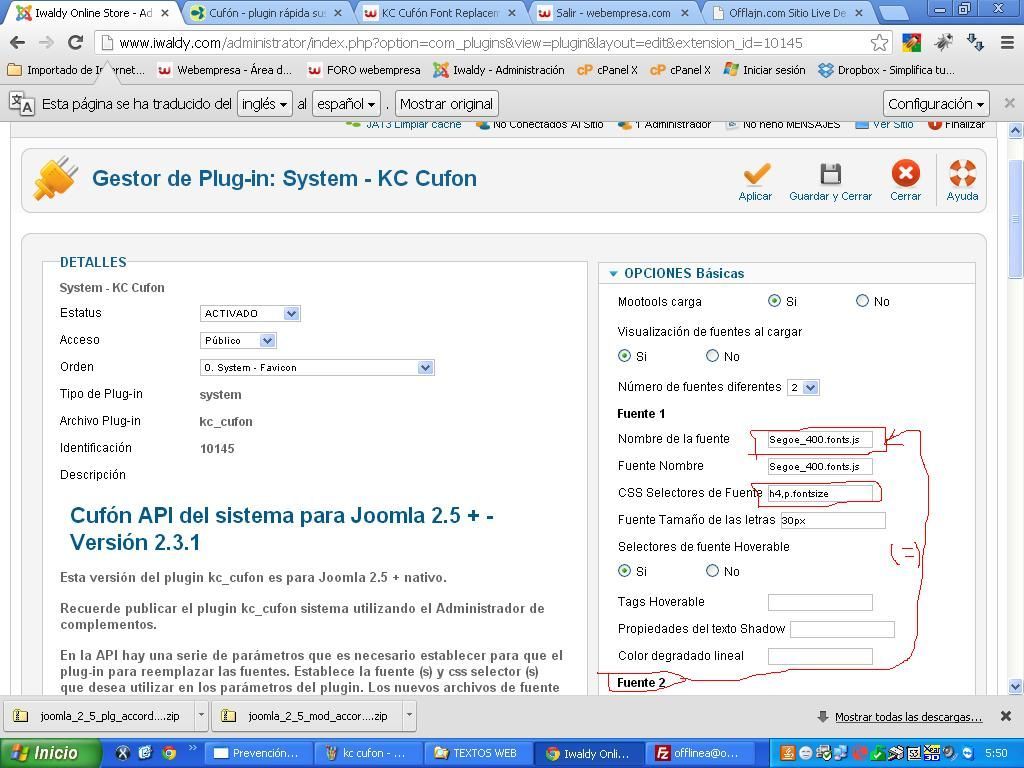Open FileZilla offlinea taskbar item
This screenshot has width=1024, height=768.
pos(699,753)
